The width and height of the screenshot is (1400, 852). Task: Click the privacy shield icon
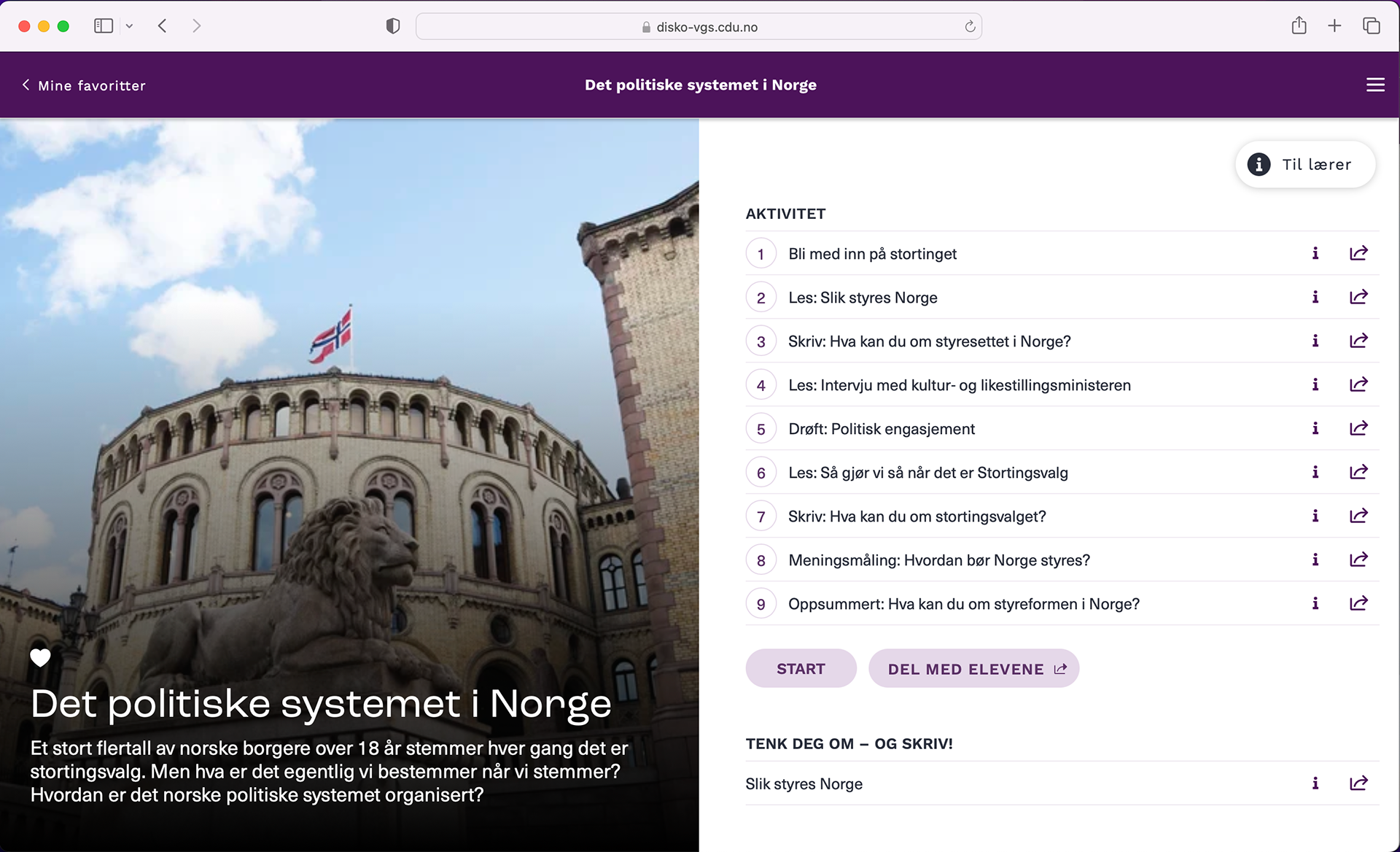point(393,26)
